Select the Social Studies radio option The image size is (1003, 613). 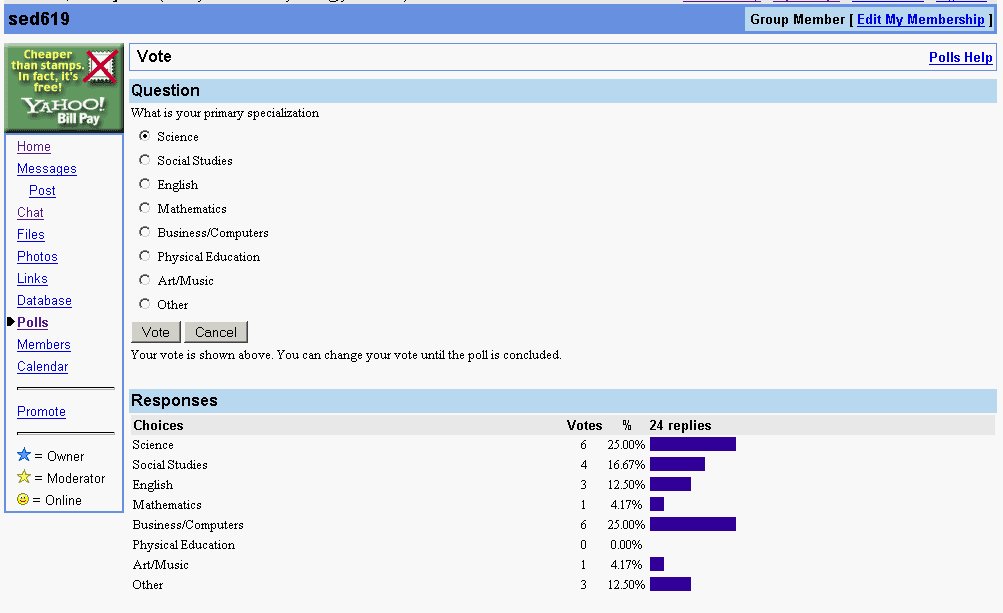click(145, 160)
